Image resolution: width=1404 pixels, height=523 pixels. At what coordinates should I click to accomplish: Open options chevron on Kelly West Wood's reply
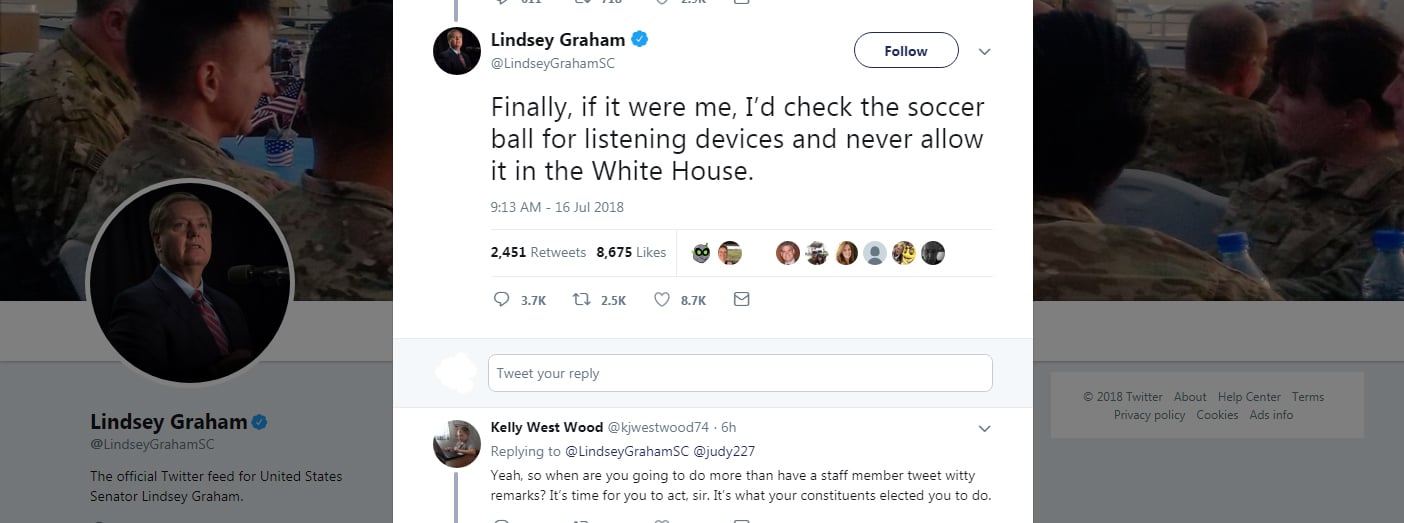pos(984,429)
